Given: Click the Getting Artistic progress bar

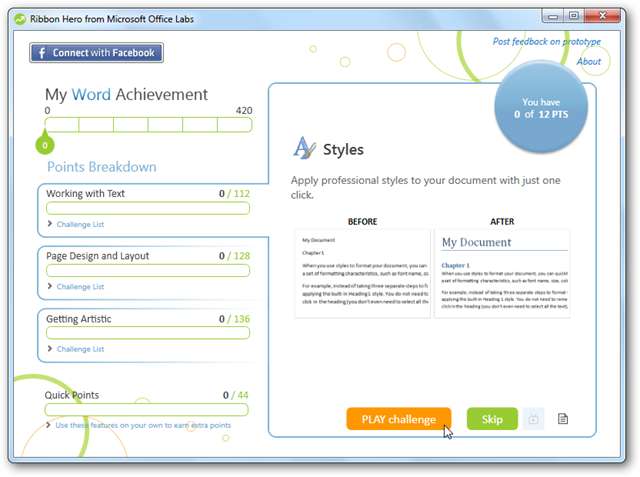Looking at the screenshot, I should coord(148,333).
